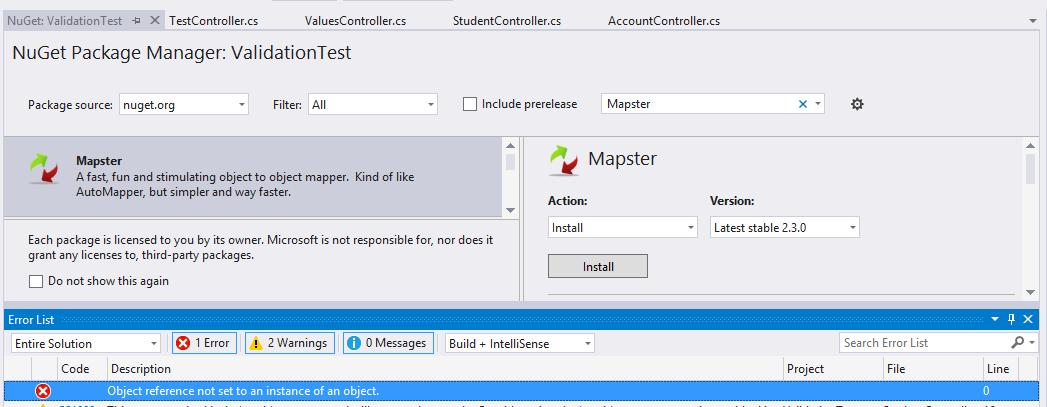Image resolution: width=1047 pixels, height=407 pixels.
Task: Select the Mapster package in results
Action: point(253,177)
